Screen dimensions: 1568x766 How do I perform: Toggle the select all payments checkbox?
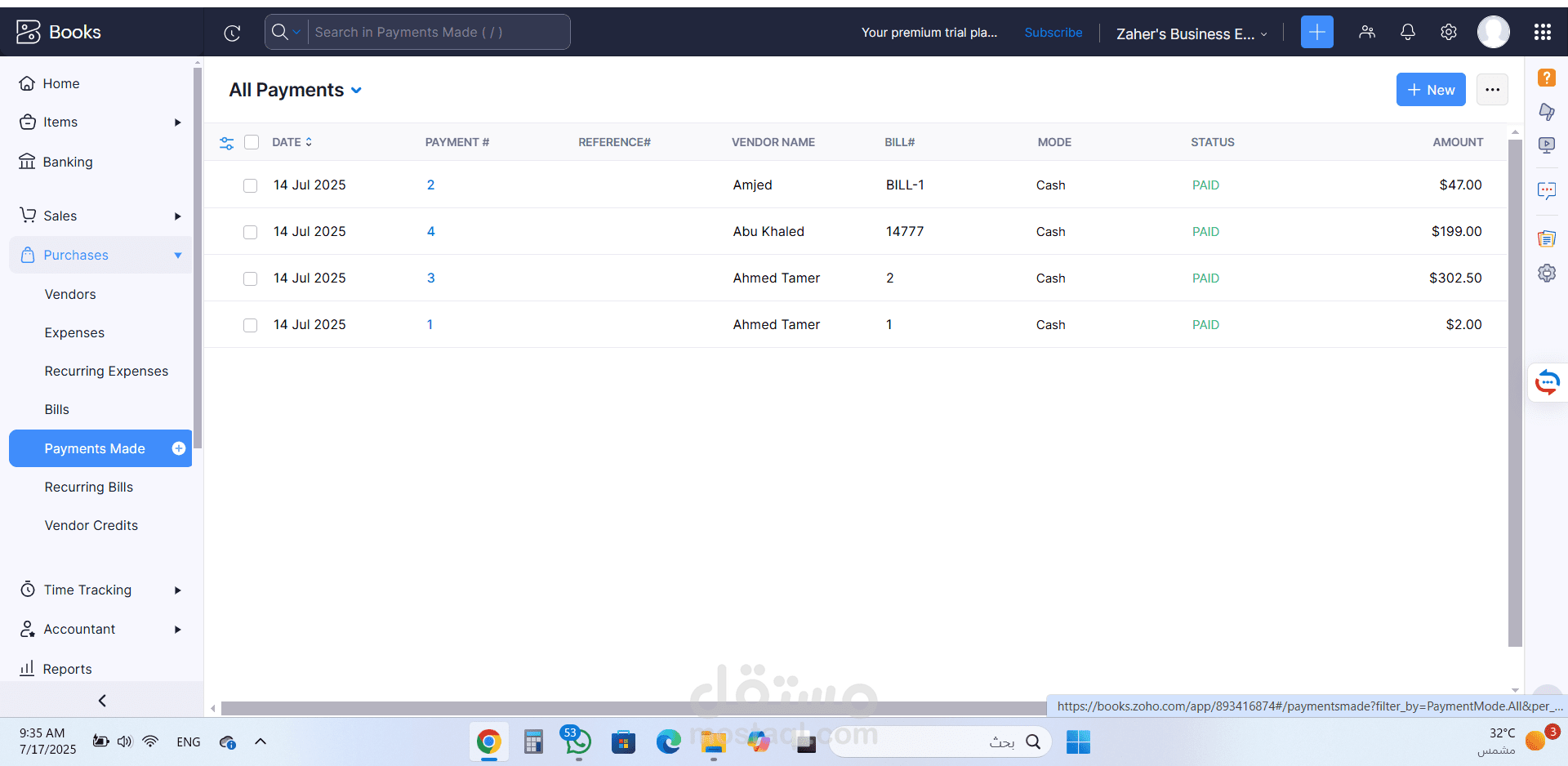point(252,142)
